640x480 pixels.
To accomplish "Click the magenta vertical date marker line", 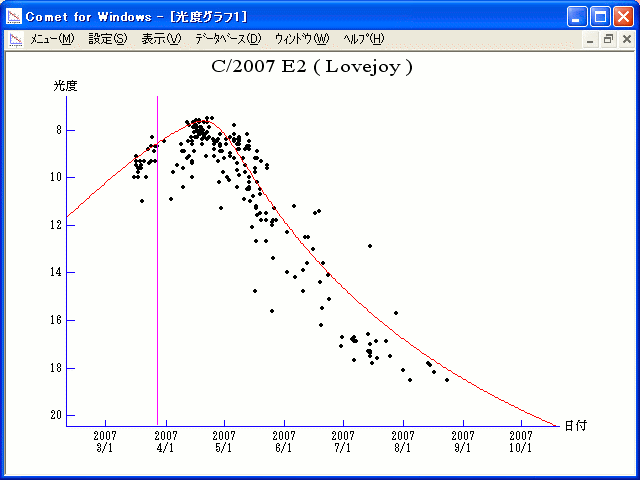I will pyautogui.click(x=158, y=261).
